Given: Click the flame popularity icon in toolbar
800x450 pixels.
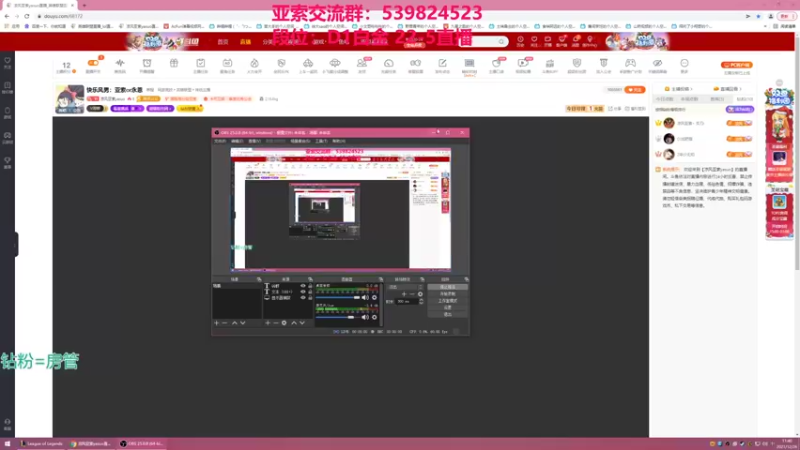Looking at the screenshot, I should pyautogui.click(x=254, y=63).
